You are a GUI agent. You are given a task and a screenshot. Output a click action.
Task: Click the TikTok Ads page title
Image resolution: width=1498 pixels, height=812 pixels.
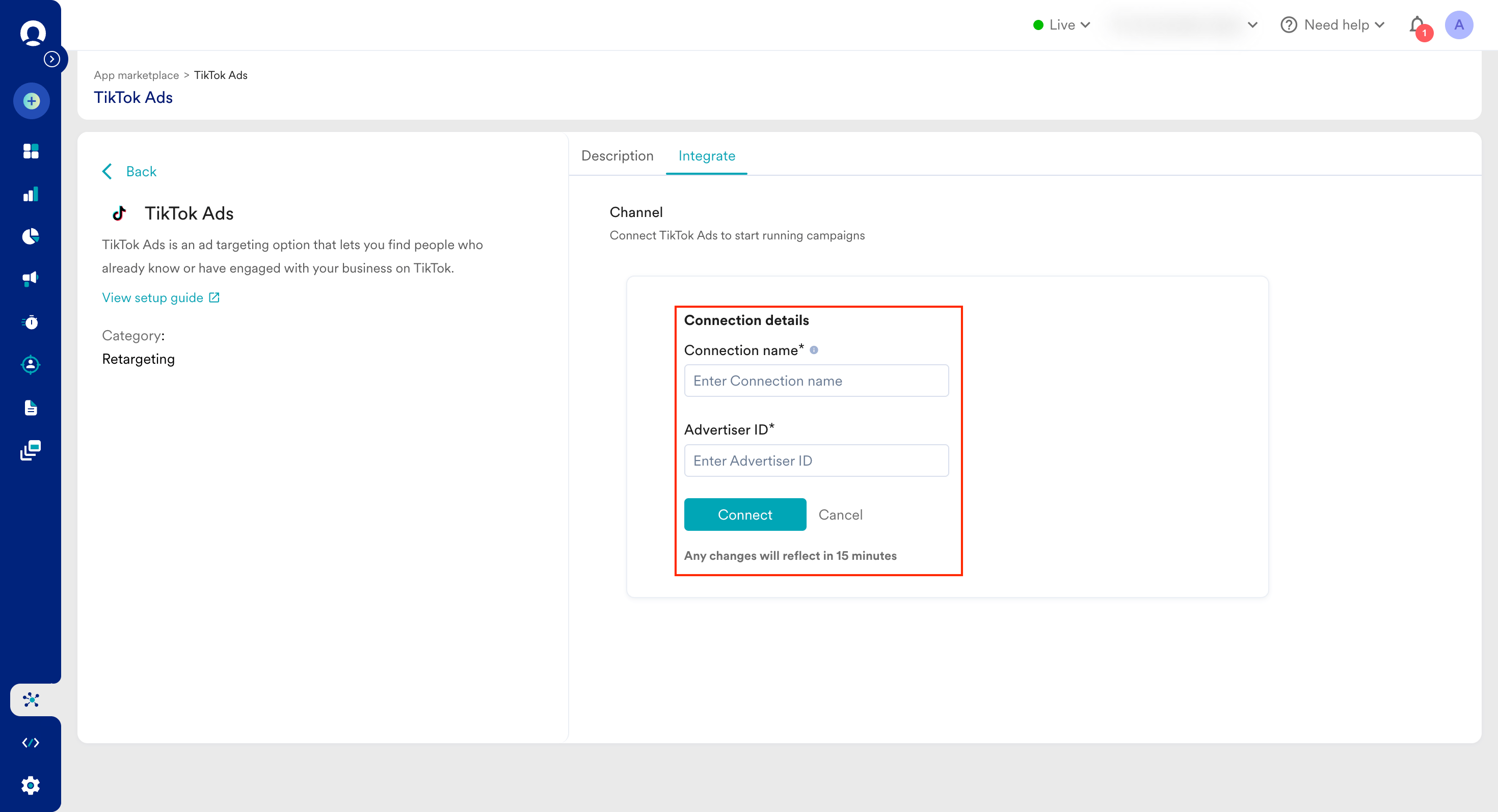(133, 98)
